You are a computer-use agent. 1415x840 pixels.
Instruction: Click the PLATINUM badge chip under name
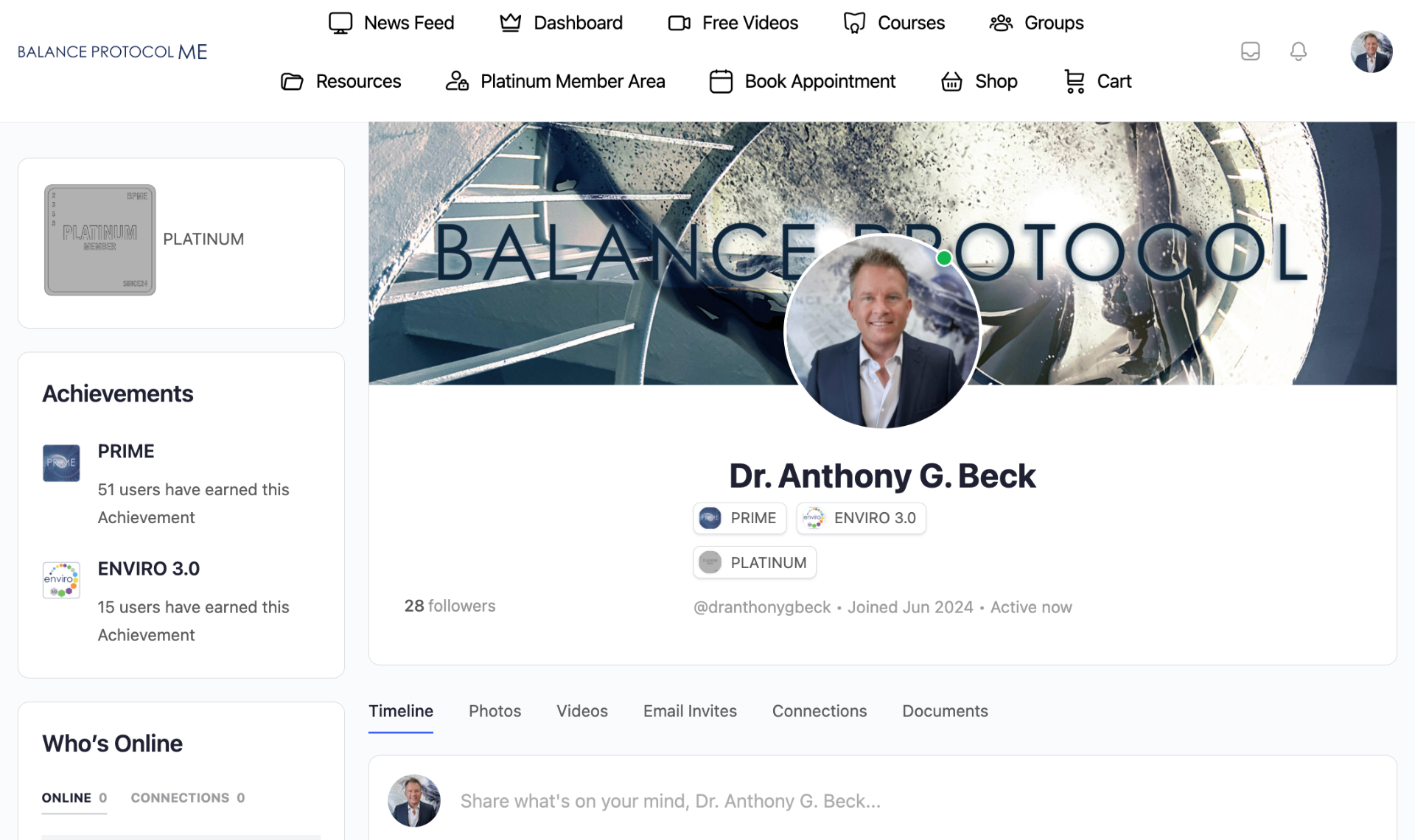pyautogui.click(x=755, y=563)
